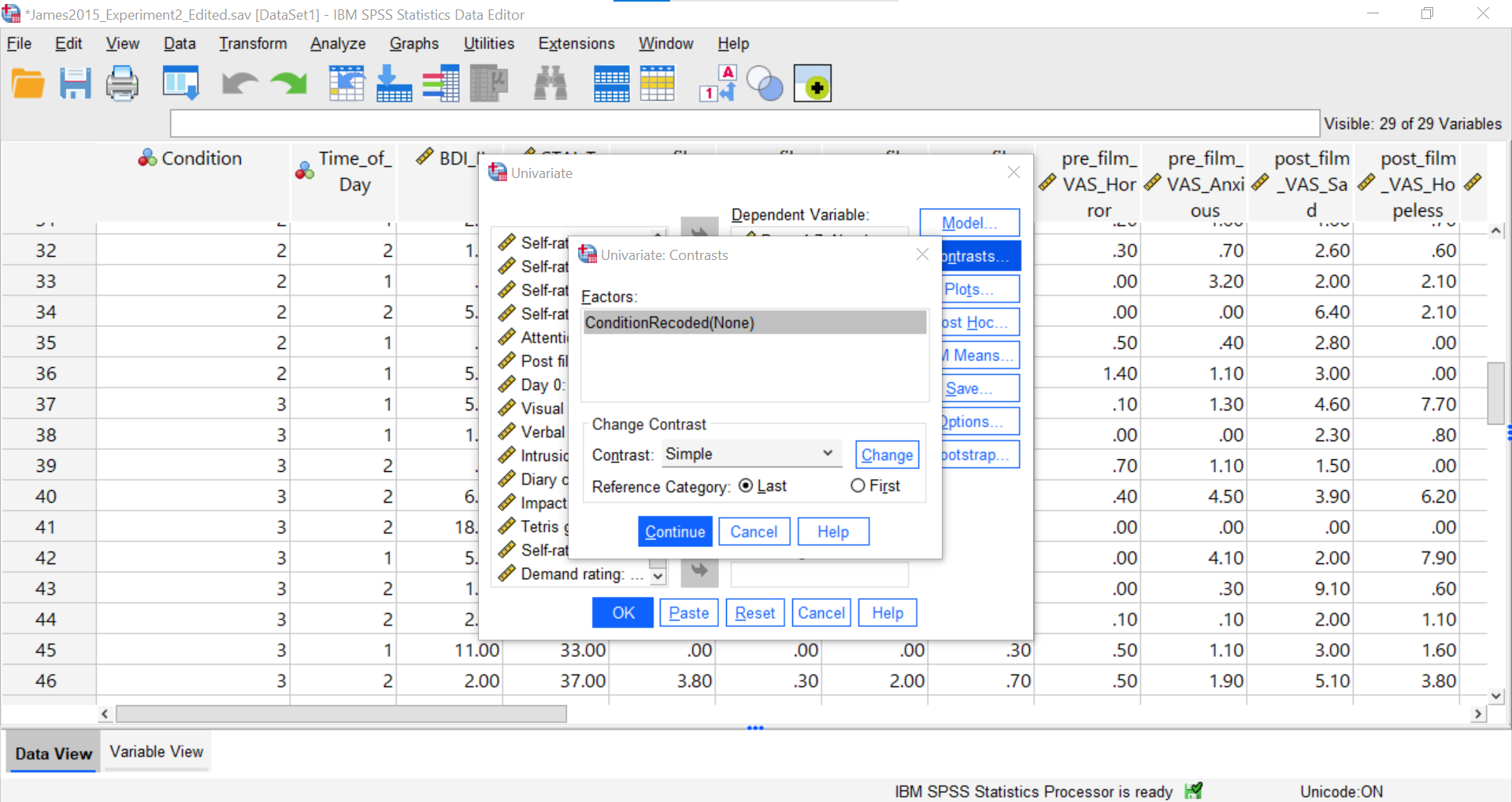Image resolution: width=1512 pixels, height=802 pixels.
Task: Click OK in Univariate dialog
Action: pyautogui.click(x=623, y=613)
